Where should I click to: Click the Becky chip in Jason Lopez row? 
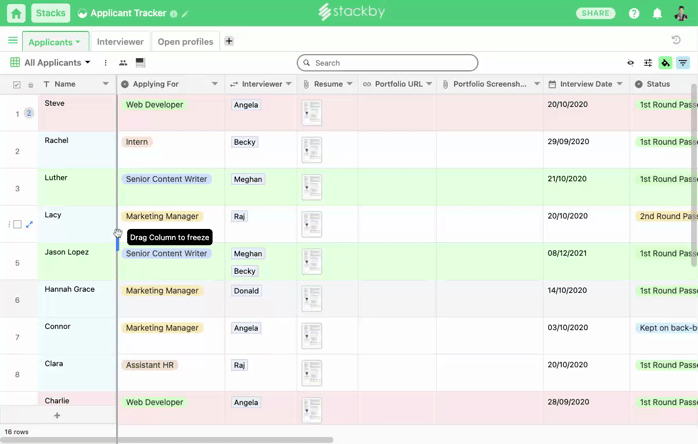click(244, 271)
